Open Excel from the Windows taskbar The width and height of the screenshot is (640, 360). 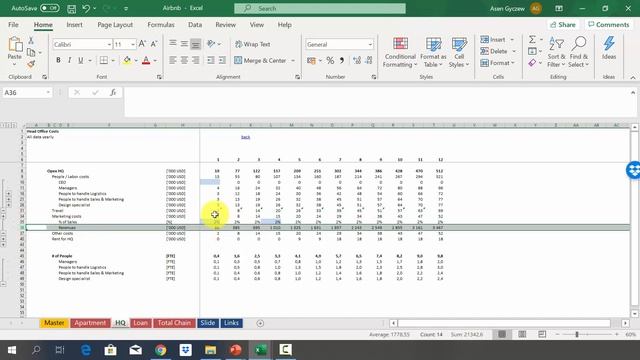point(260,350)
